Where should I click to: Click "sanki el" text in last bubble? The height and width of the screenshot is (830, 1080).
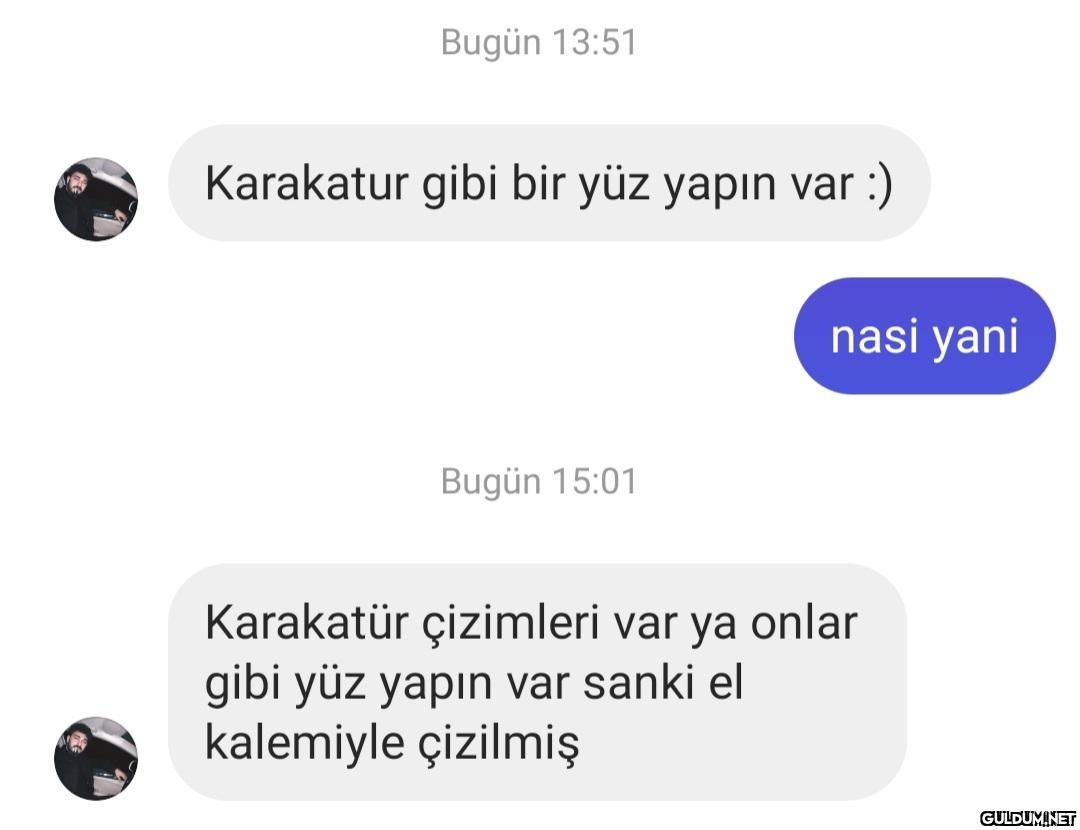[x=663, y=683]
